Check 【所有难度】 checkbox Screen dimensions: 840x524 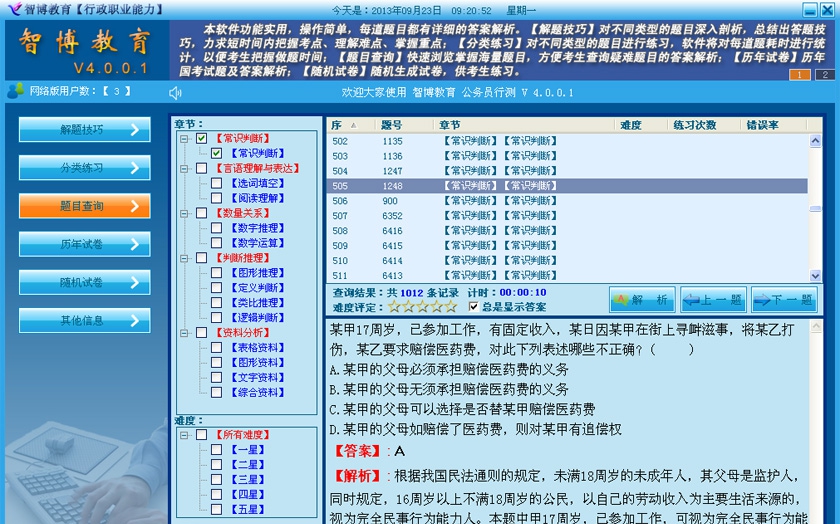[x=201, y=435]
